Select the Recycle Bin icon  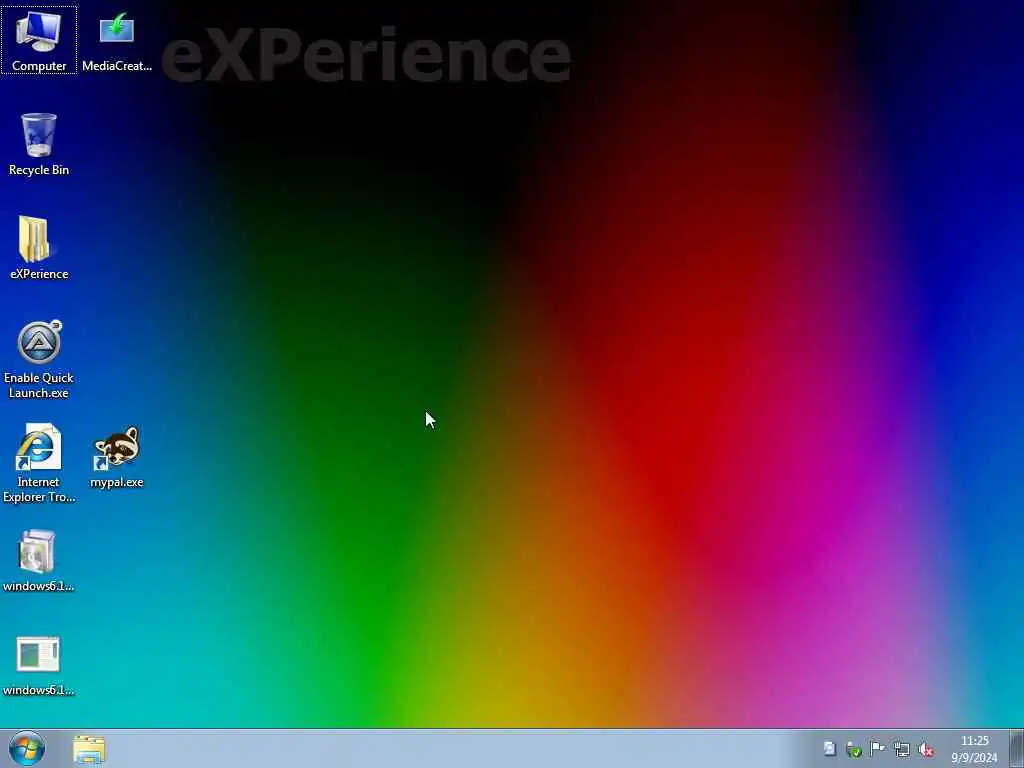(39, 144)
